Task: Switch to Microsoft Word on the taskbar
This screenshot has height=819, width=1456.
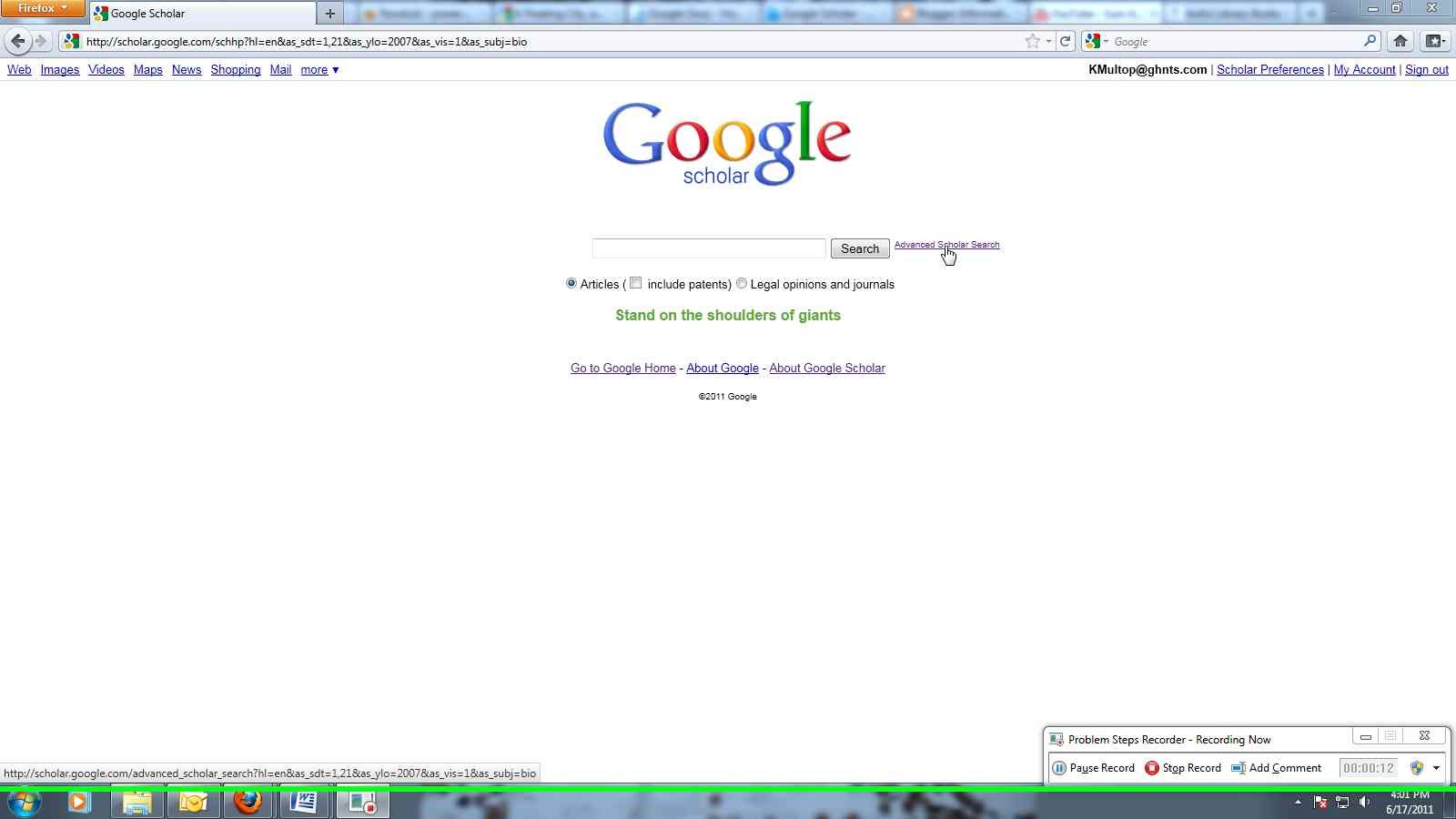Action: (304, 803)
